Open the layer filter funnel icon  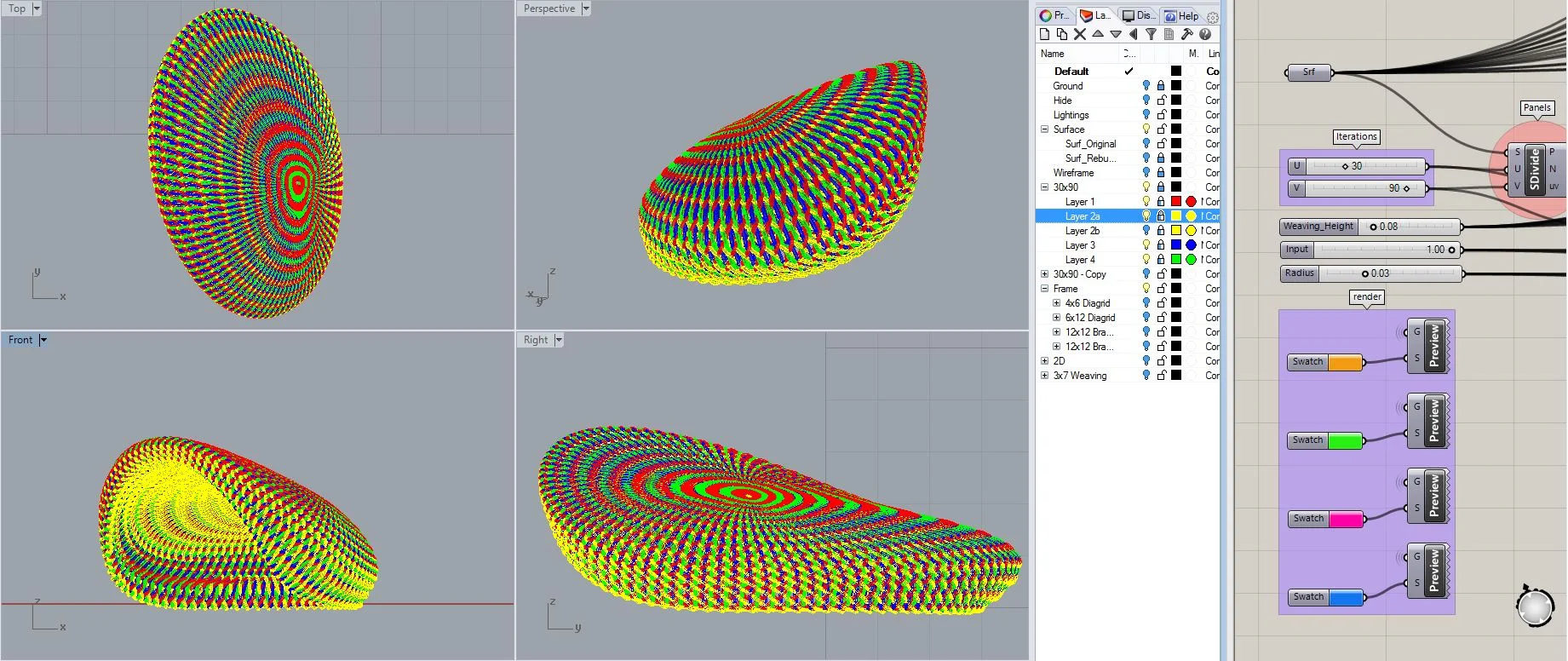[x=1151, y=34]
